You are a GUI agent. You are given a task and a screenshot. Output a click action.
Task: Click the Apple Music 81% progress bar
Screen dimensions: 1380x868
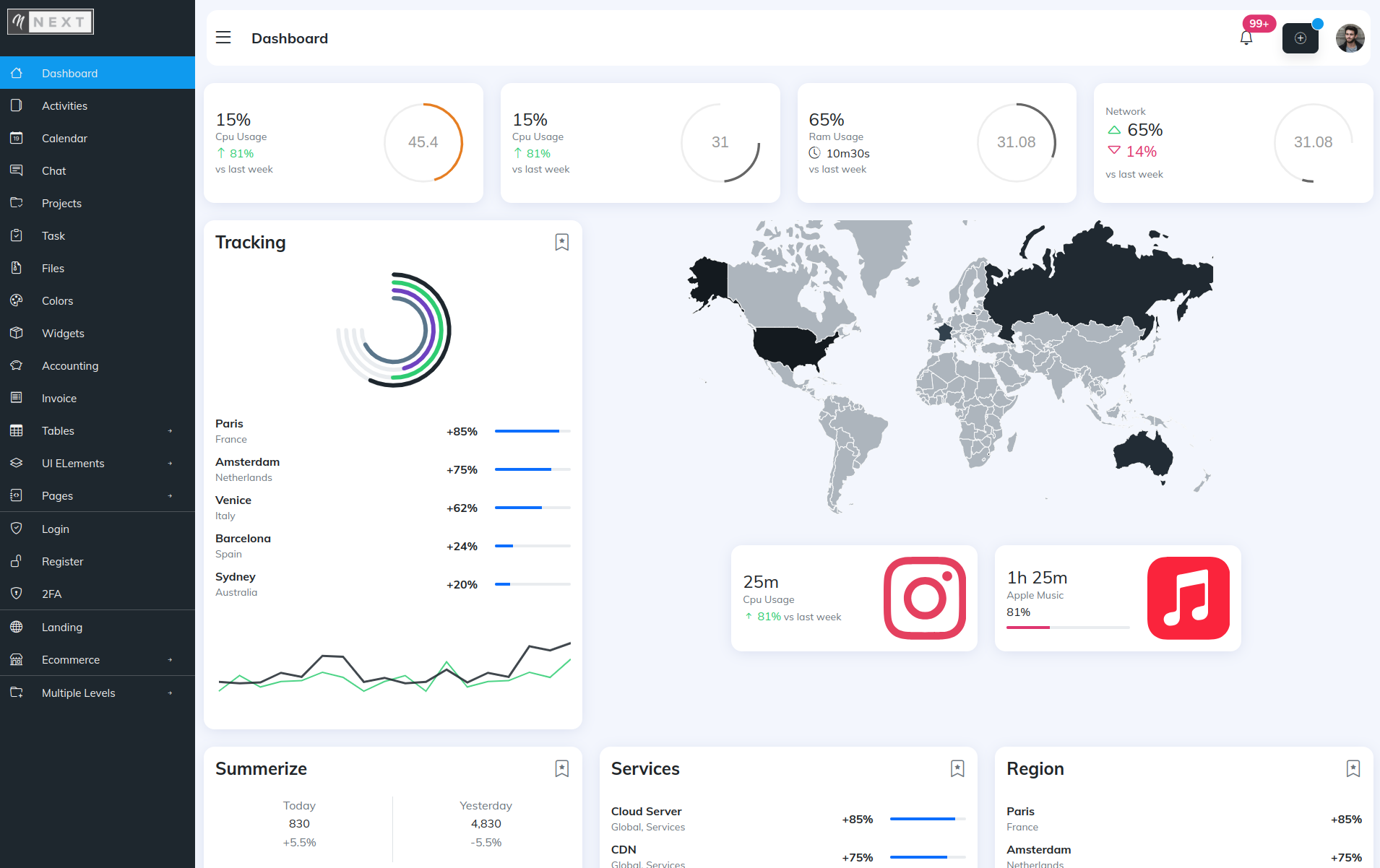(1068, 628)
